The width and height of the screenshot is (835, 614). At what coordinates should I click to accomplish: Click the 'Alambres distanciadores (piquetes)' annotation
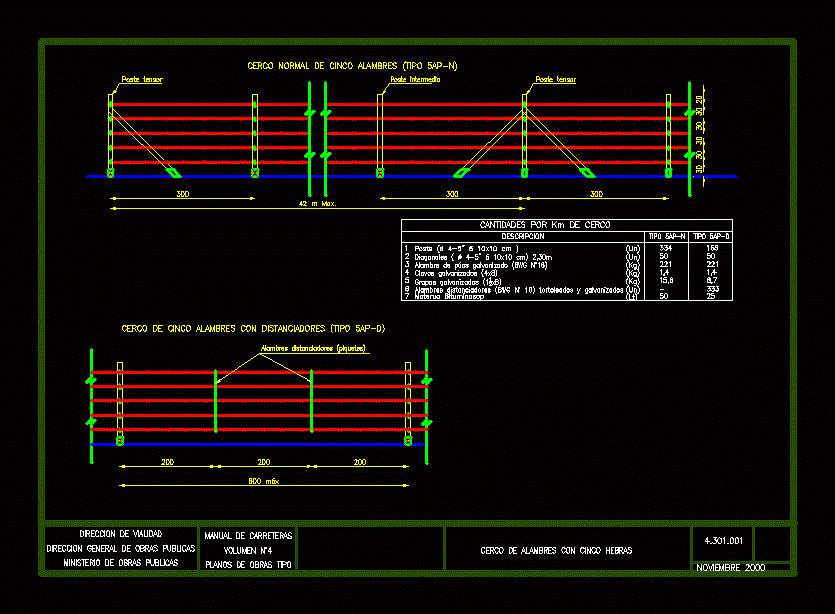click(x=314, y=349)
